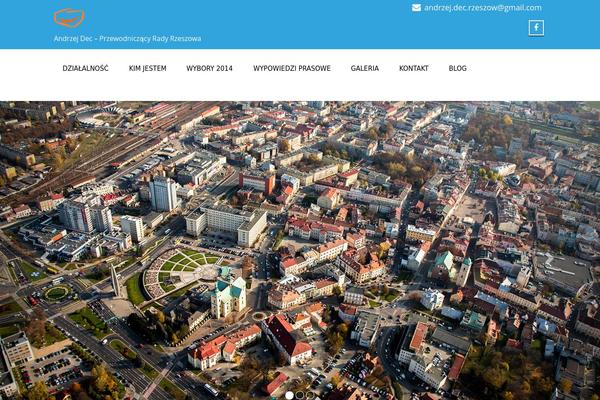Open the Działalność menu item
600x400 pixels.
[85, 68]
